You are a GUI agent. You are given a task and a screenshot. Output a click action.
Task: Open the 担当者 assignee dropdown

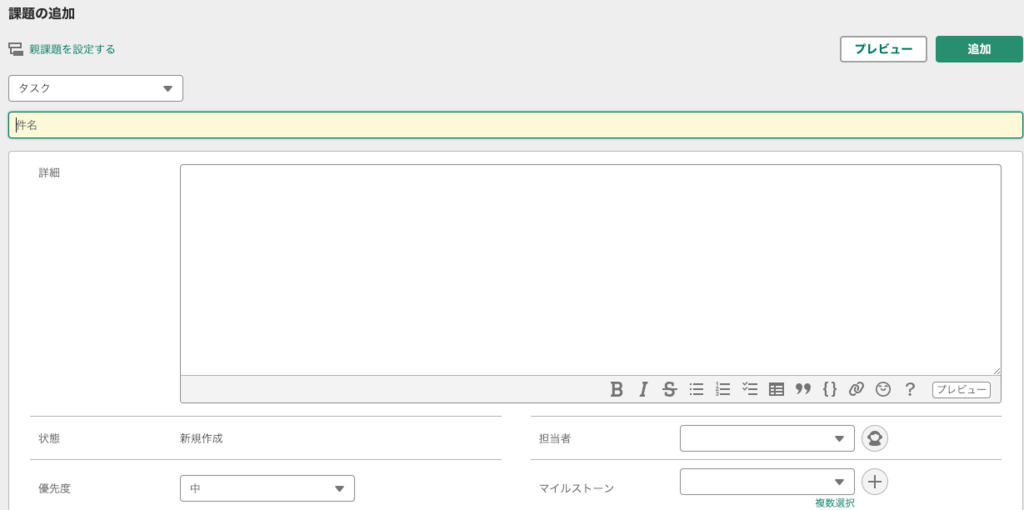pyautogui.click(x=767, y=438)
